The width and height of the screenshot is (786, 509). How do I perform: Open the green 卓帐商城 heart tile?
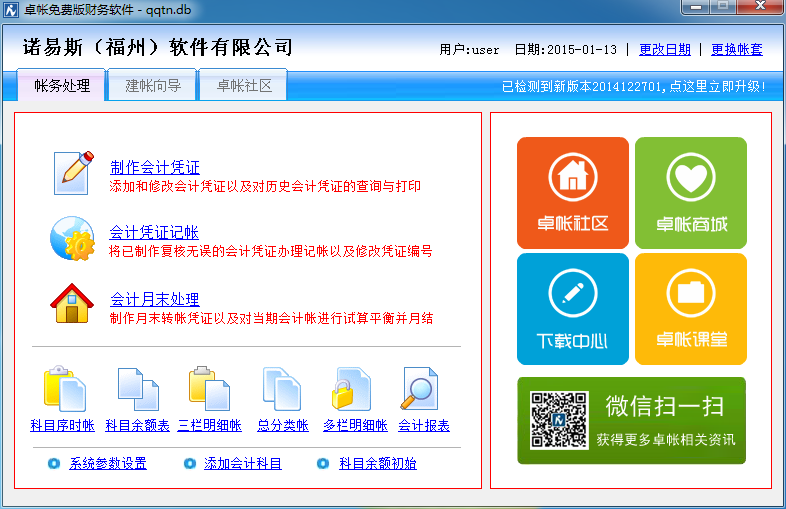pyautogui.click(x=691, y=193)
